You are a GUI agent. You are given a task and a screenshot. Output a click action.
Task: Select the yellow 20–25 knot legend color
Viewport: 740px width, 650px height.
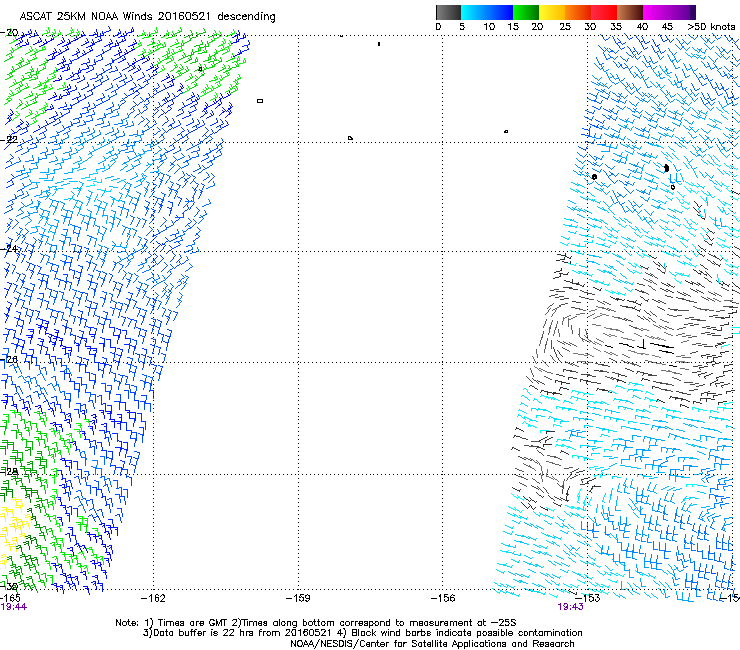tap(552, 12)
